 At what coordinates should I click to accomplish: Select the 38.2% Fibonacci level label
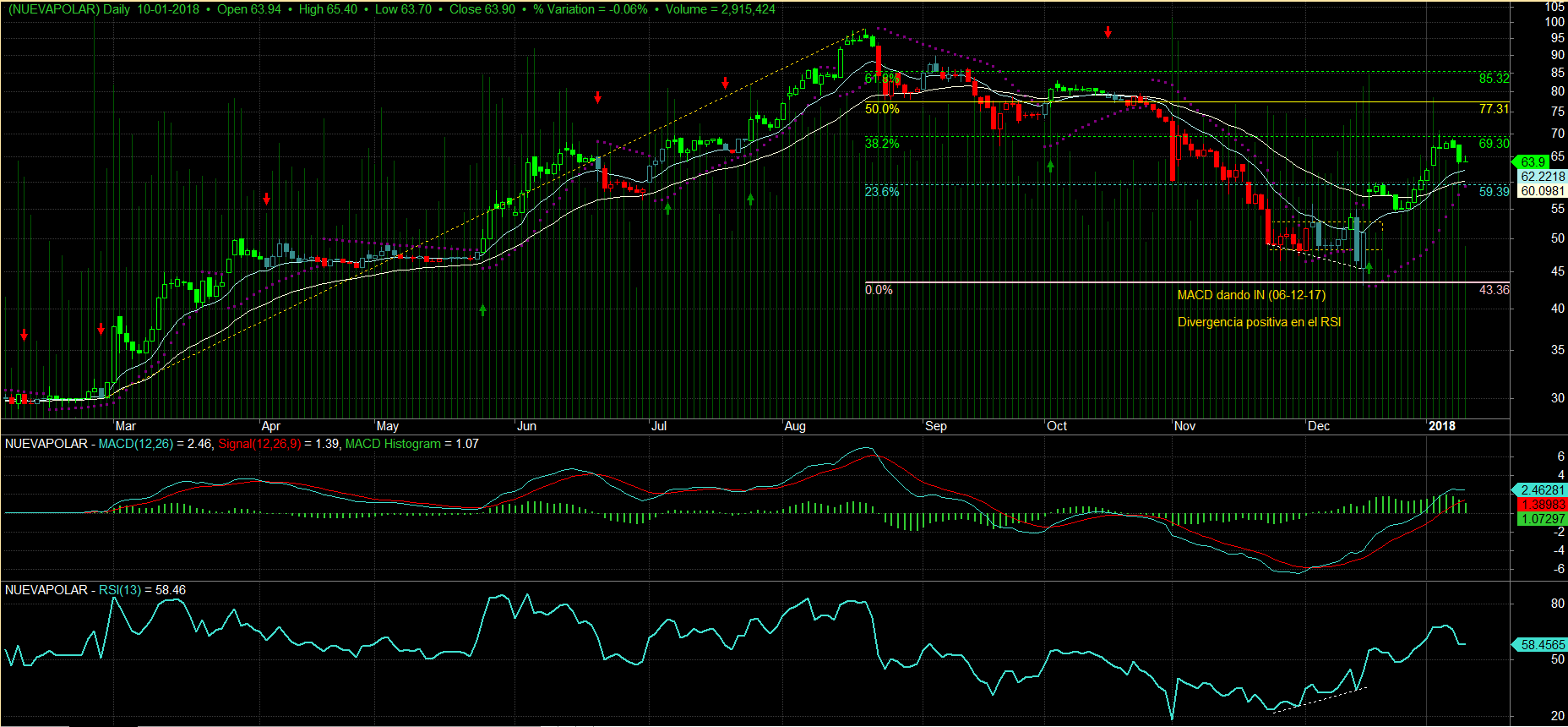[882, 144]
